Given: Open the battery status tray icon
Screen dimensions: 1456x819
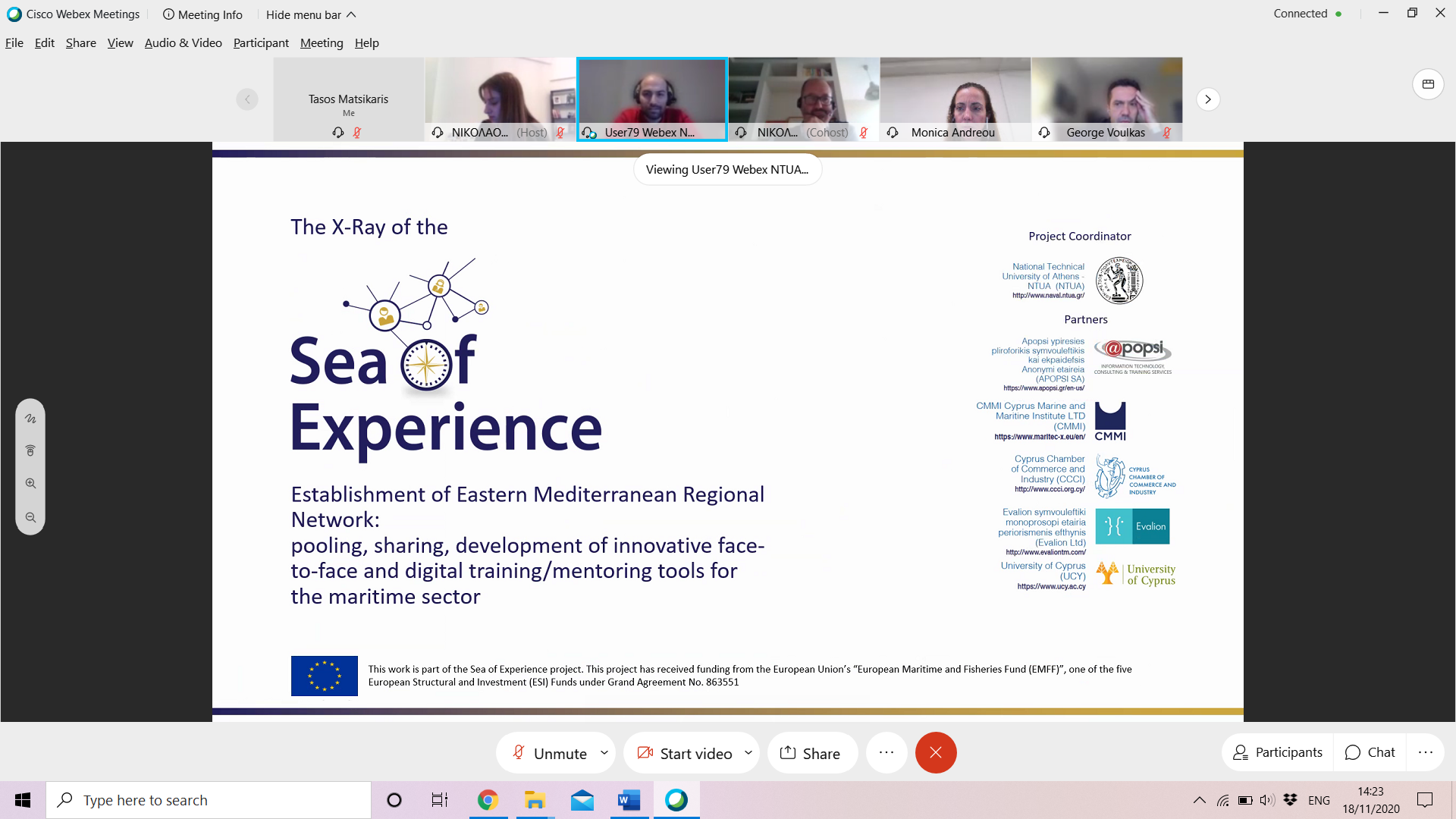Looking at the screenshot, I should point(1245,800).
